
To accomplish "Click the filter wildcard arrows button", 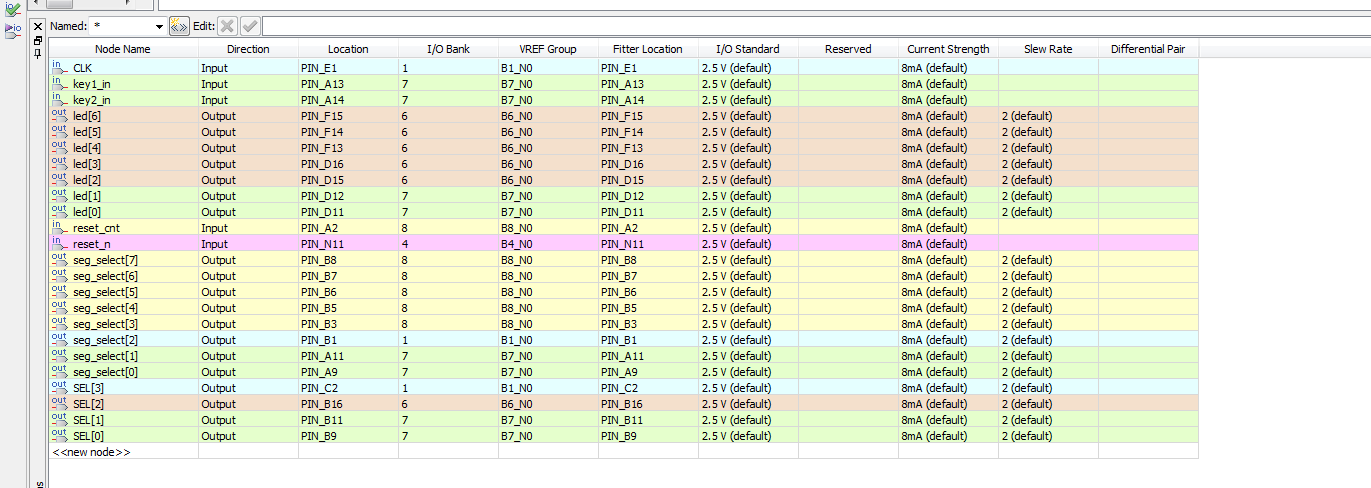I will pyautogui.click(x=179, y=26).
